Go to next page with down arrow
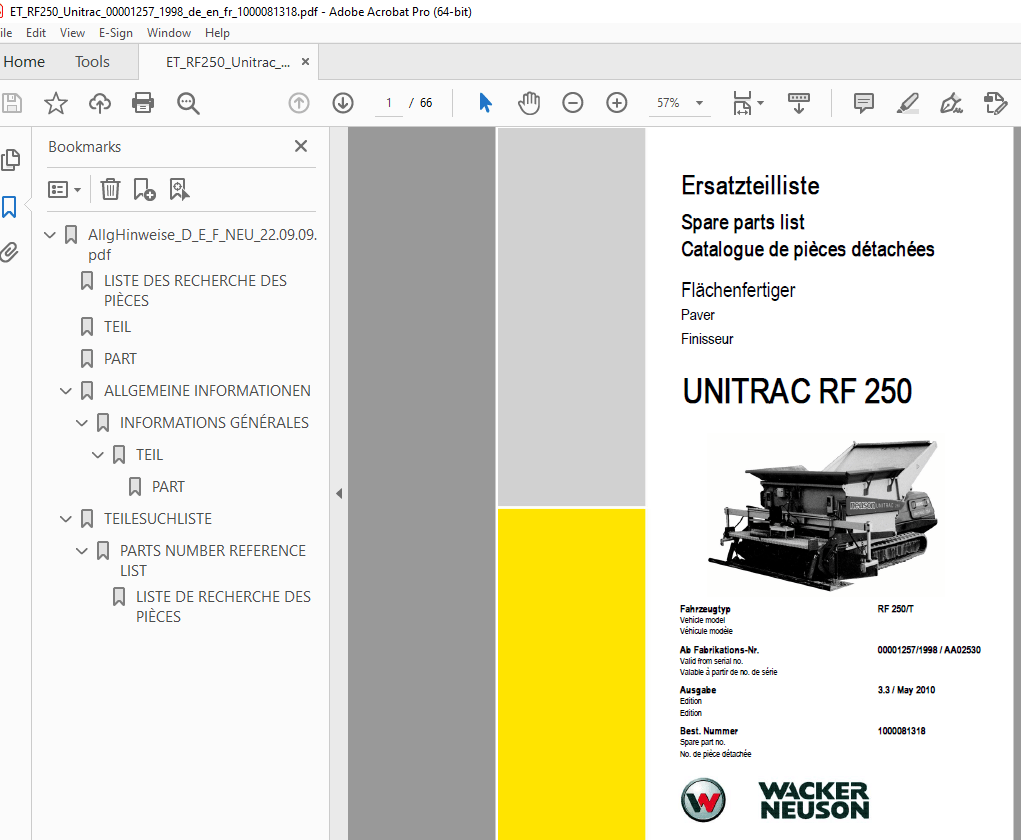 pos(342,102)
